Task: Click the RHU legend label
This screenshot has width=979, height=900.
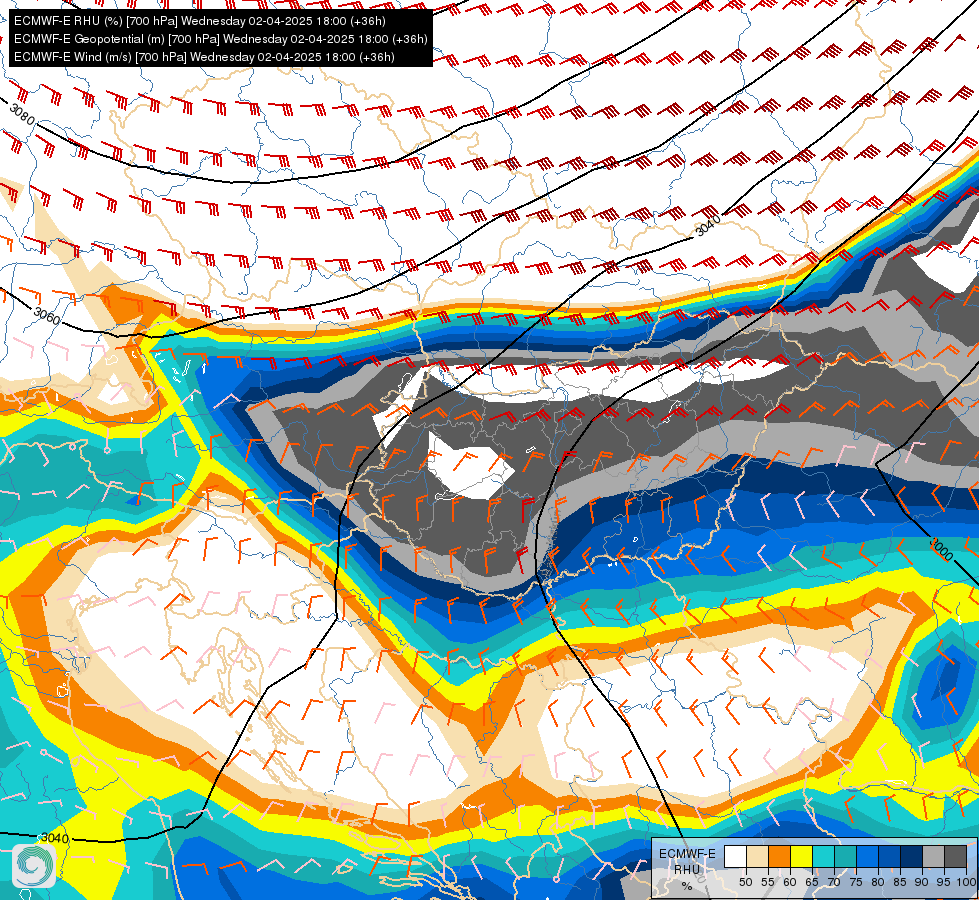Action: pos(687,869)
